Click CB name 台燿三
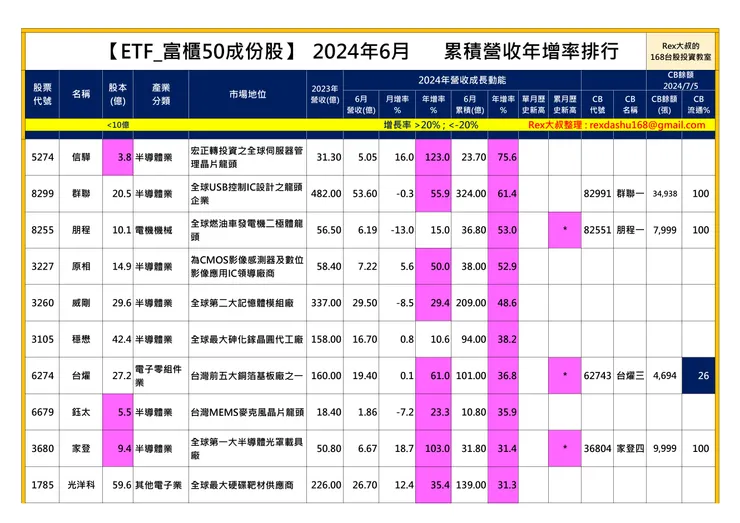 pyautogui.click(x=630, y=375)
